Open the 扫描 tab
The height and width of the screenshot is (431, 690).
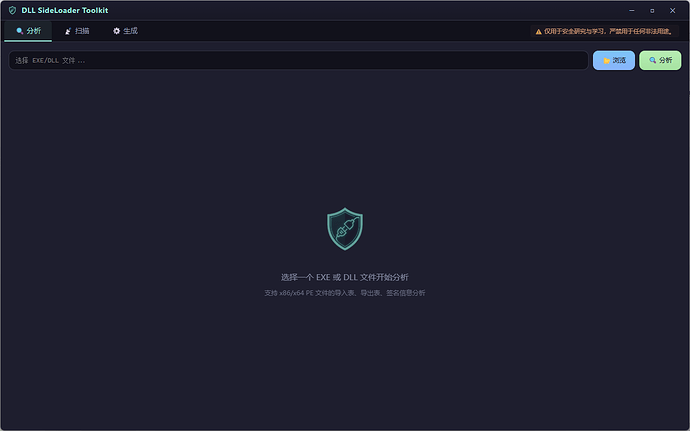(x=77, y=31)
